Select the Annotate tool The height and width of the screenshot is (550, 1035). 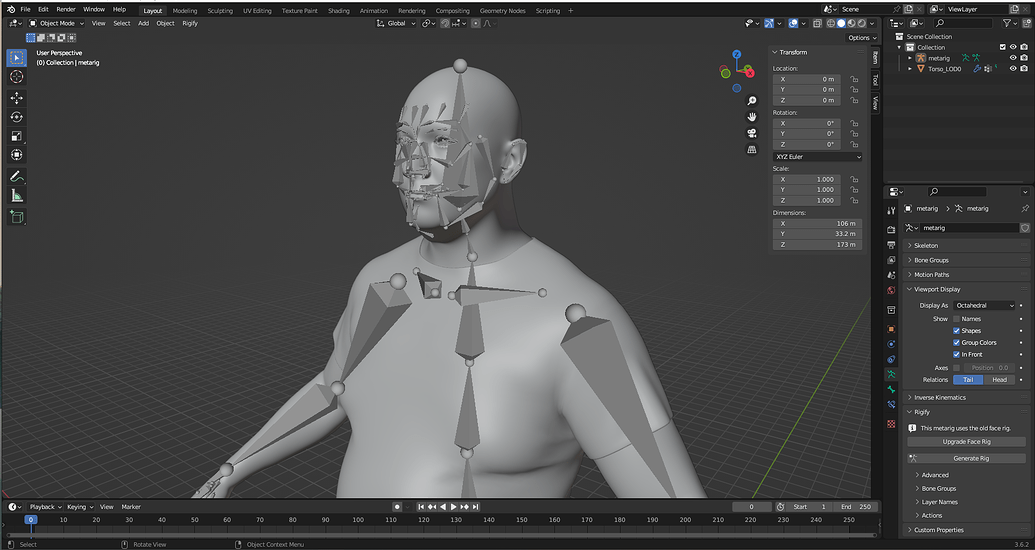(x=17, y=176)
